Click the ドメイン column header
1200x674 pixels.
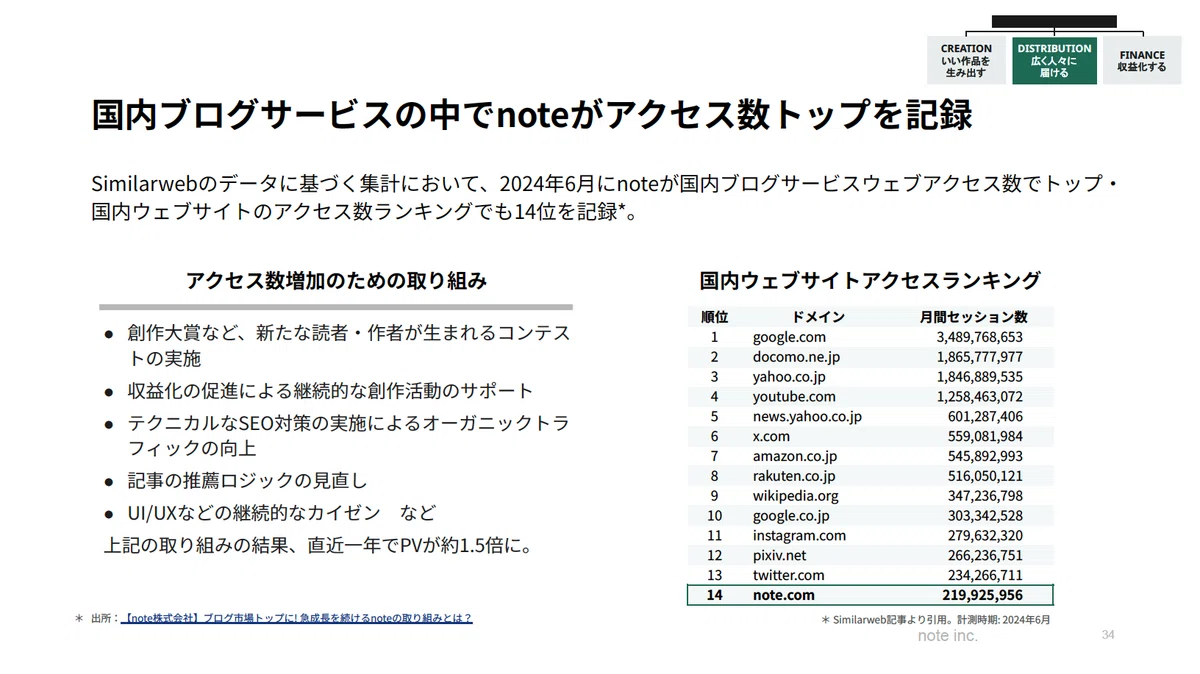pos(817,316)
